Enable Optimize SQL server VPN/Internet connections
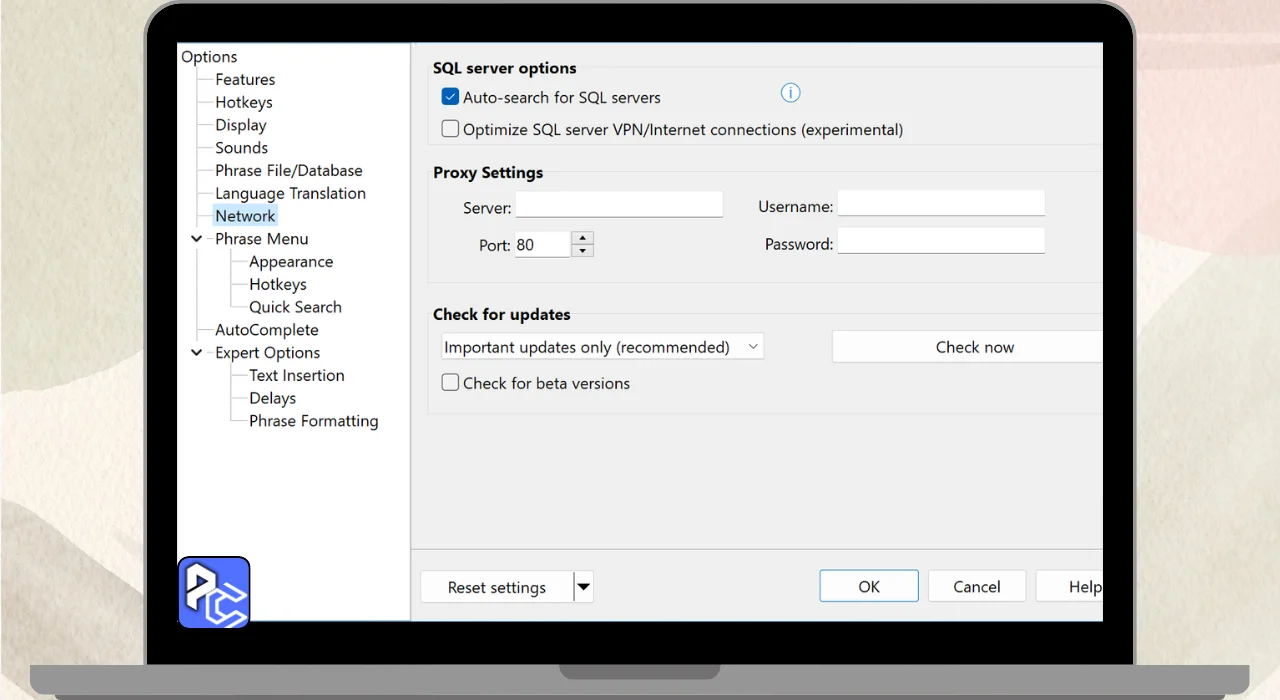Viewport: 1280px width, 700px height. (x=450, y=129)
